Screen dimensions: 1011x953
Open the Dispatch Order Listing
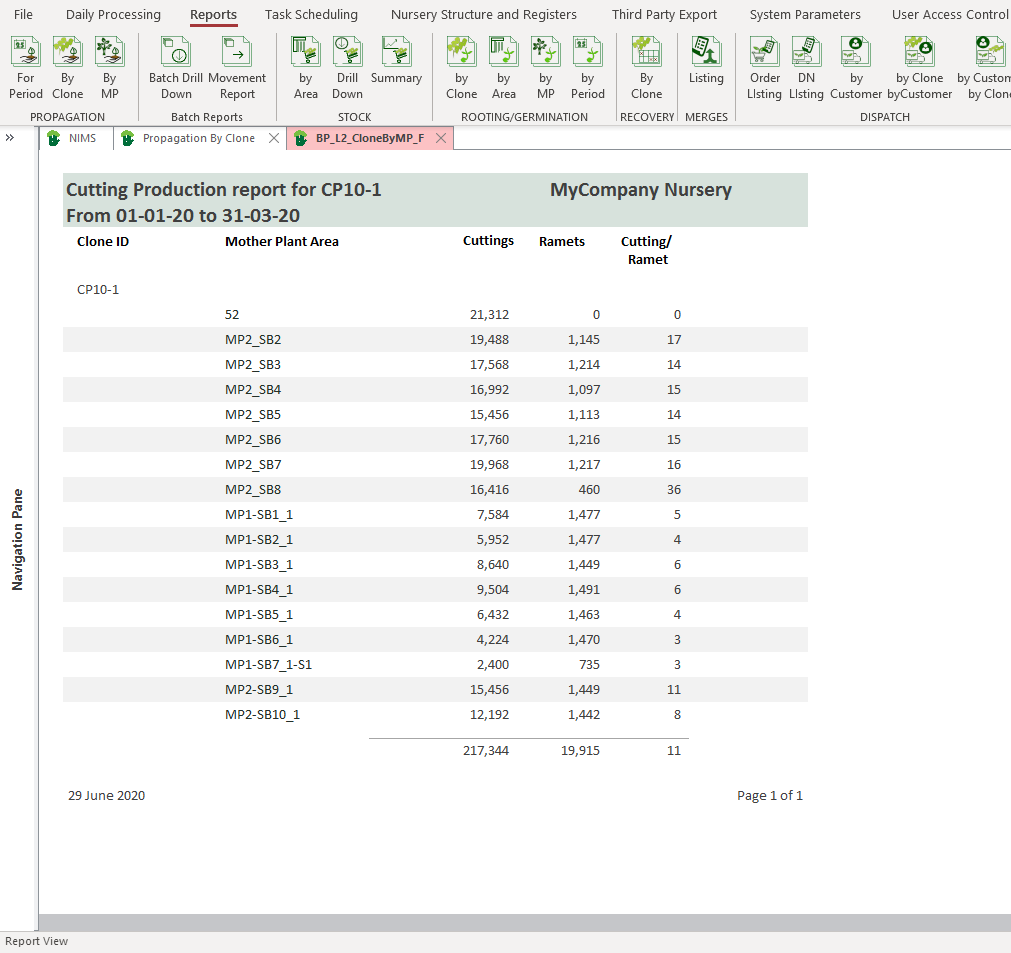[764, 67]
